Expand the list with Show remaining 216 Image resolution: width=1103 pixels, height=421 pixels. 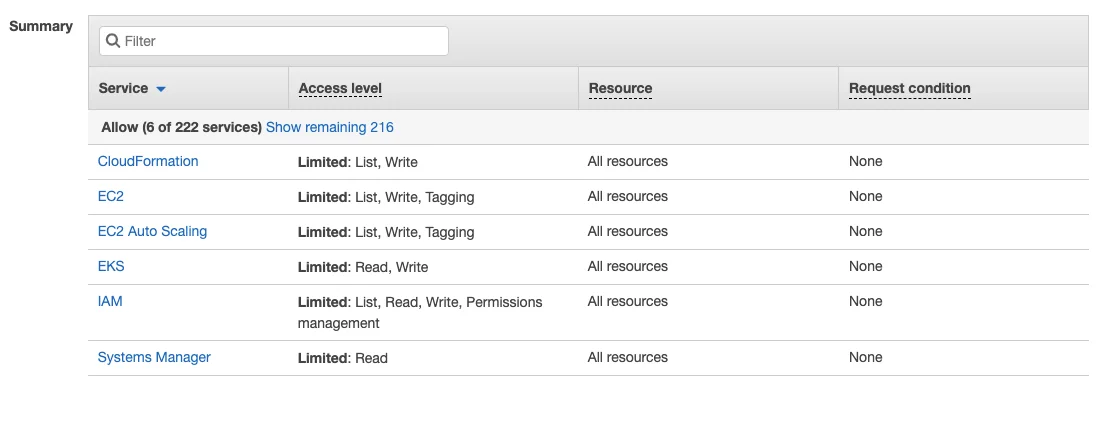tap(329, 127)
